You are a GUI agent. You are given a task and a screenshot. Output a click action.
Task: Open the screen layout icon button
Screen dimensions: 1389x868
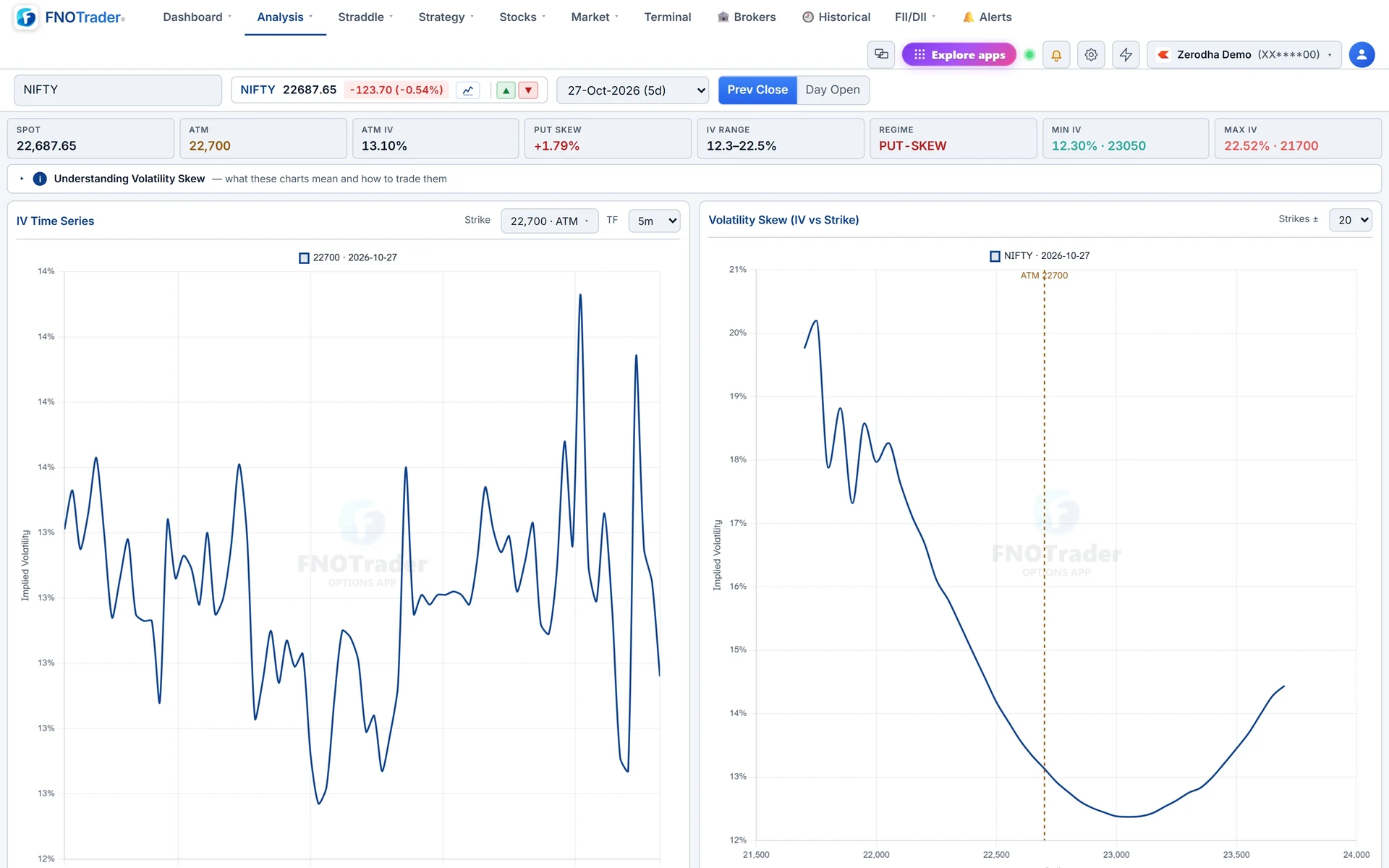pyautogui.click(x=881, y=54)
